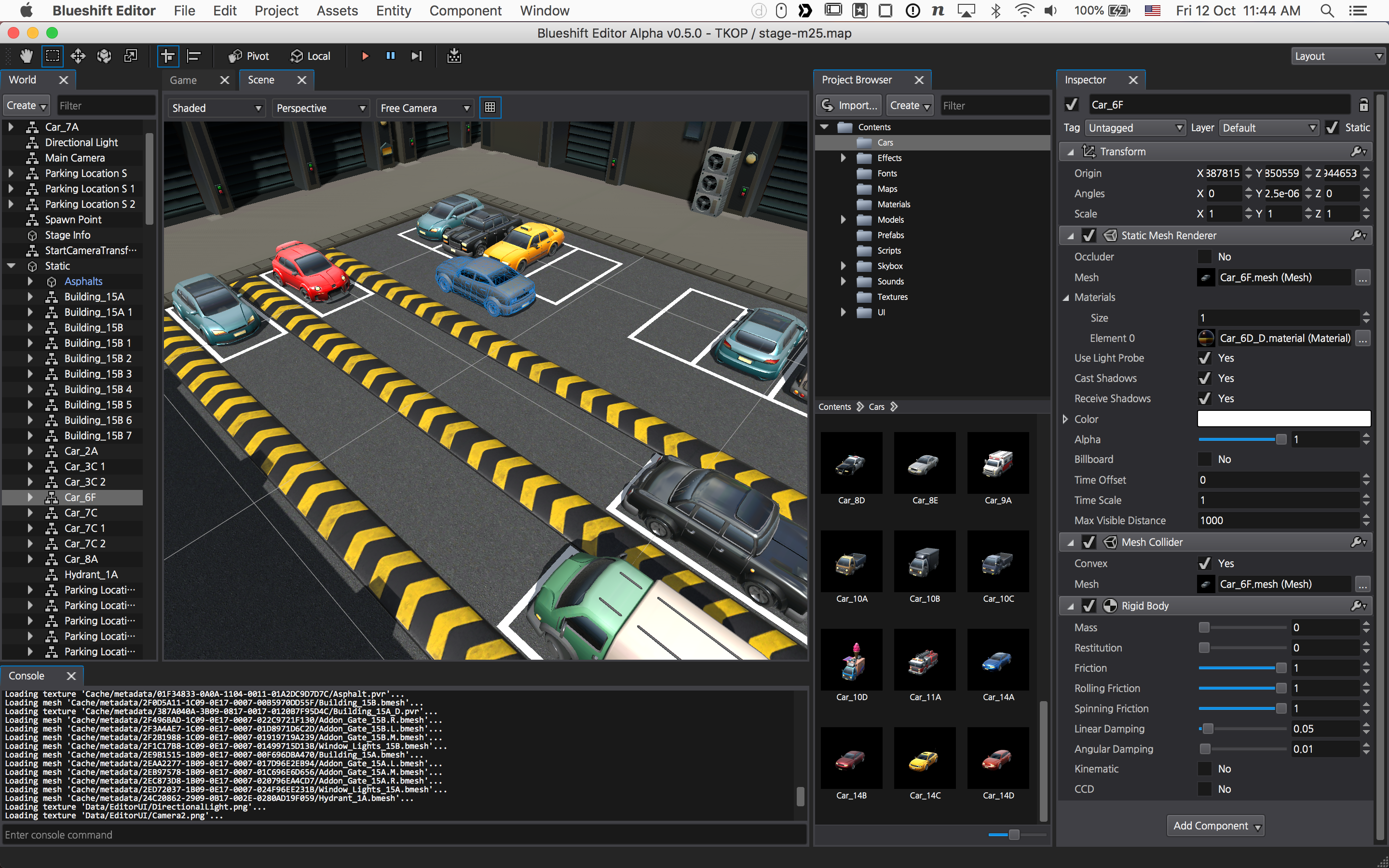Open the Tag Untagged dropdown
Viewport: 1389px width, 868px height.
[x=1135, y=127]
